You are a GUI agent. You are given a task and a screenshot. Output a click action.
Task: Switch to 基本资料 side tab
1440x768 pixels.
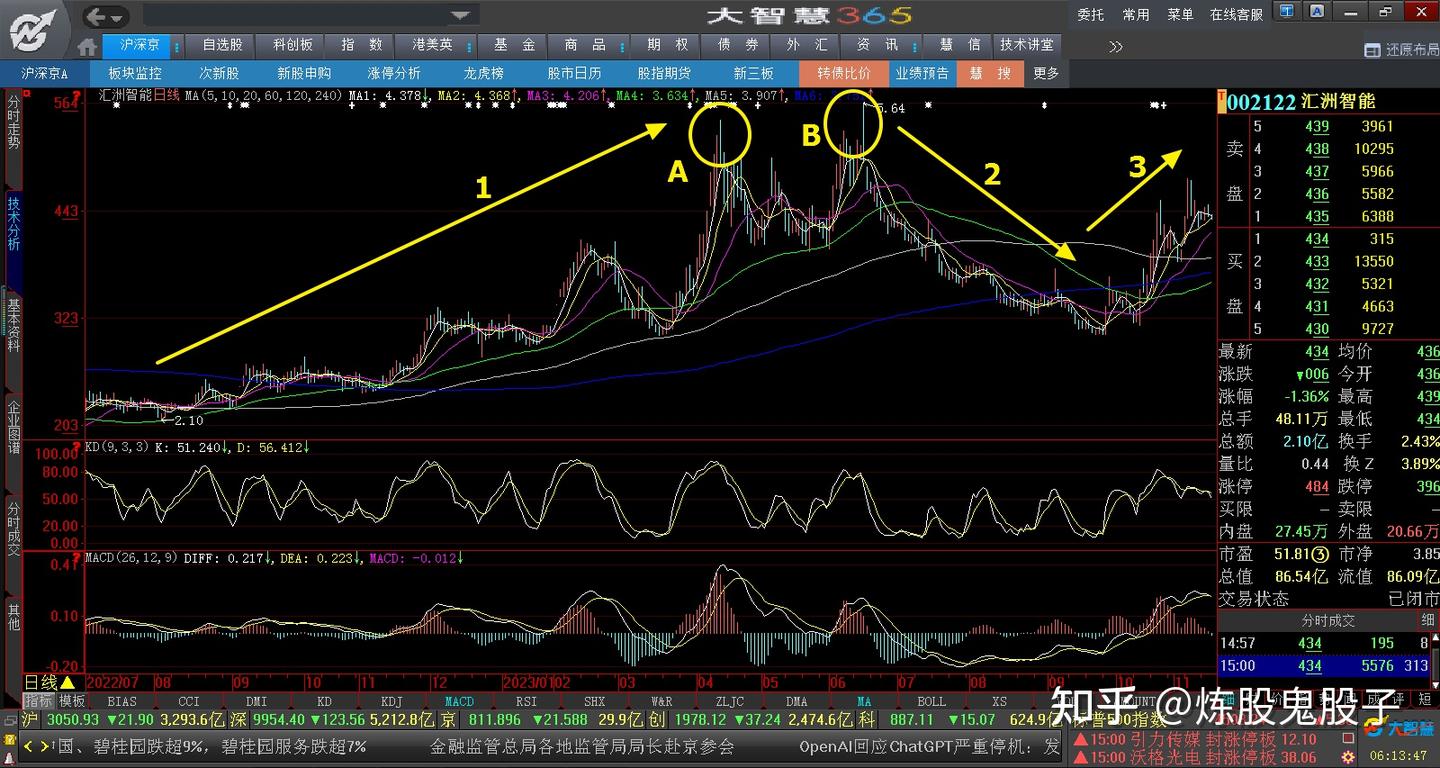pos(13,325)
